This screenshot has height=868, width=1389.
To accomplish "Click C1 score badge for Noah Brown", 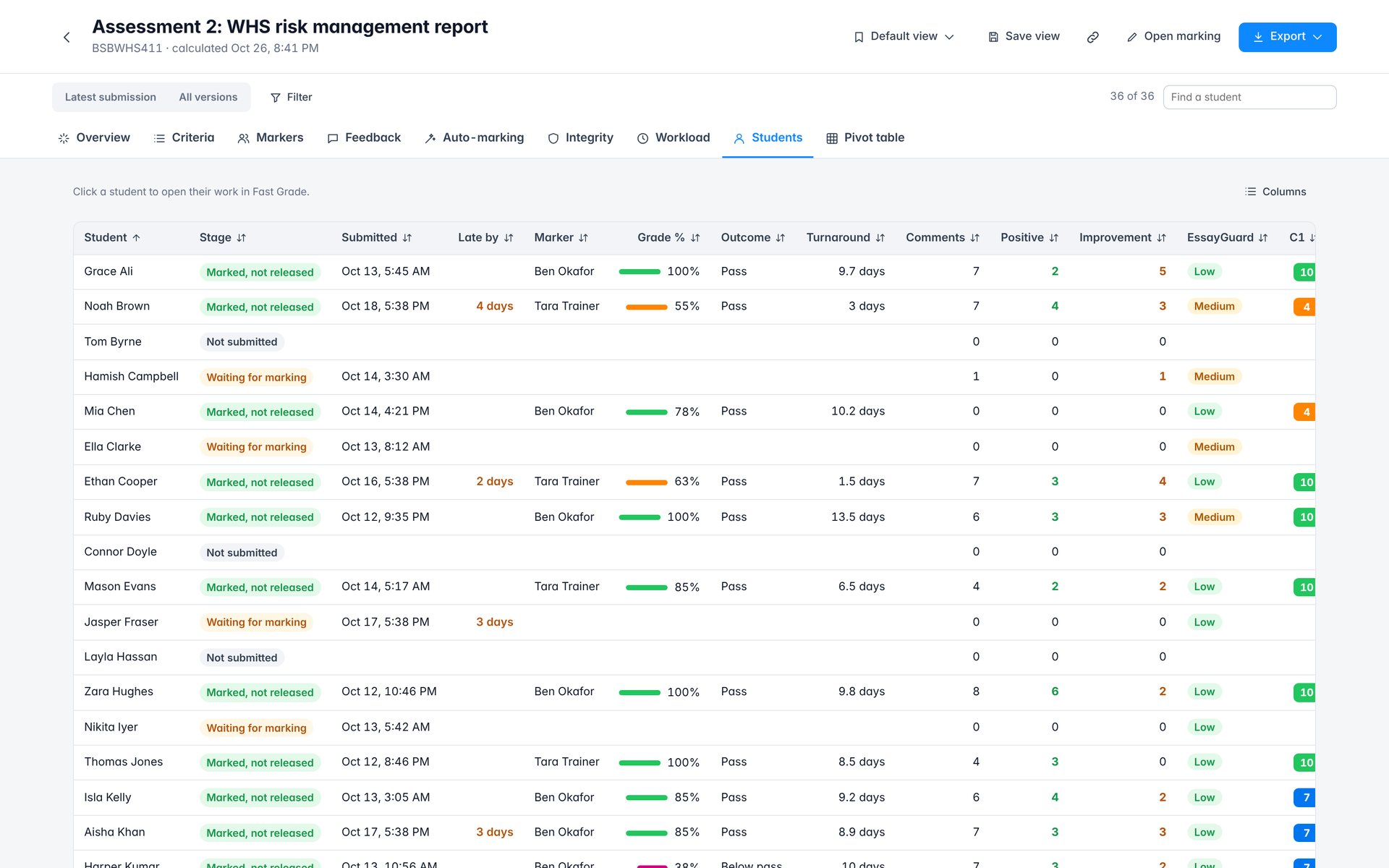I will [1304, 307].
